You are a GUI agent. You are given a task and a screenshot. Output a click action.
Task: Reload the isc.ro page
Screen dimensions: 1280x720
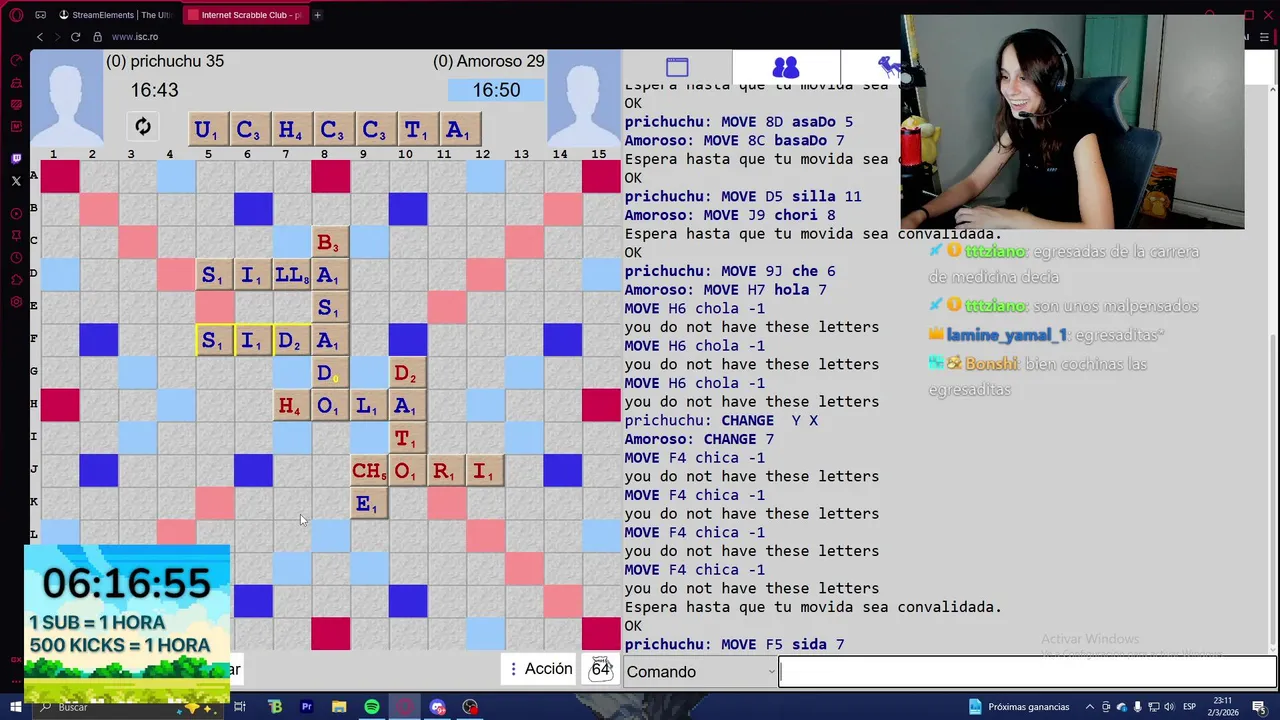(75, 37)
